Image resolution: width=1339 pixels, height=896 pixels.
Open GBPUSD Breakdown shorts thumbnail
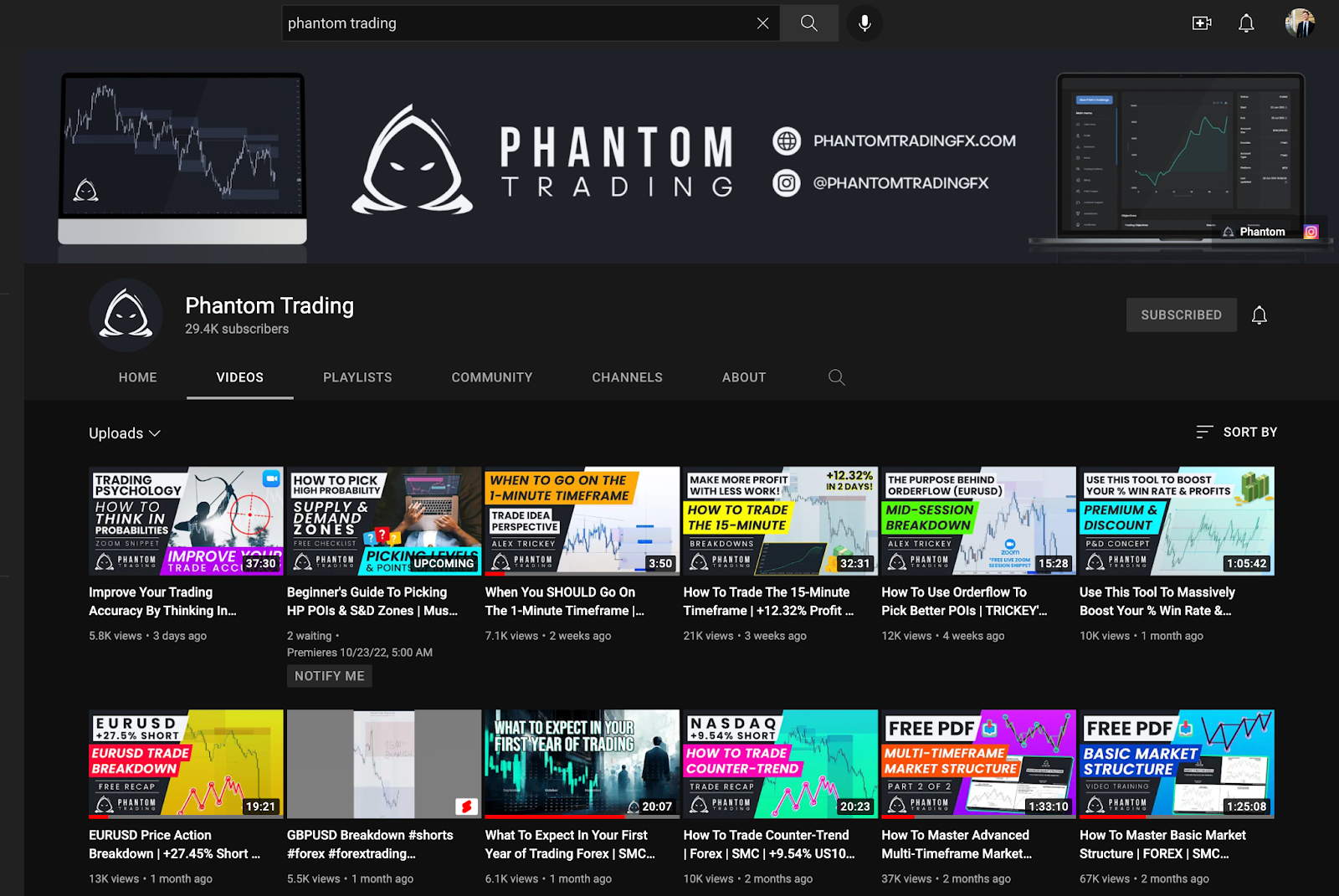coord(384,764)
